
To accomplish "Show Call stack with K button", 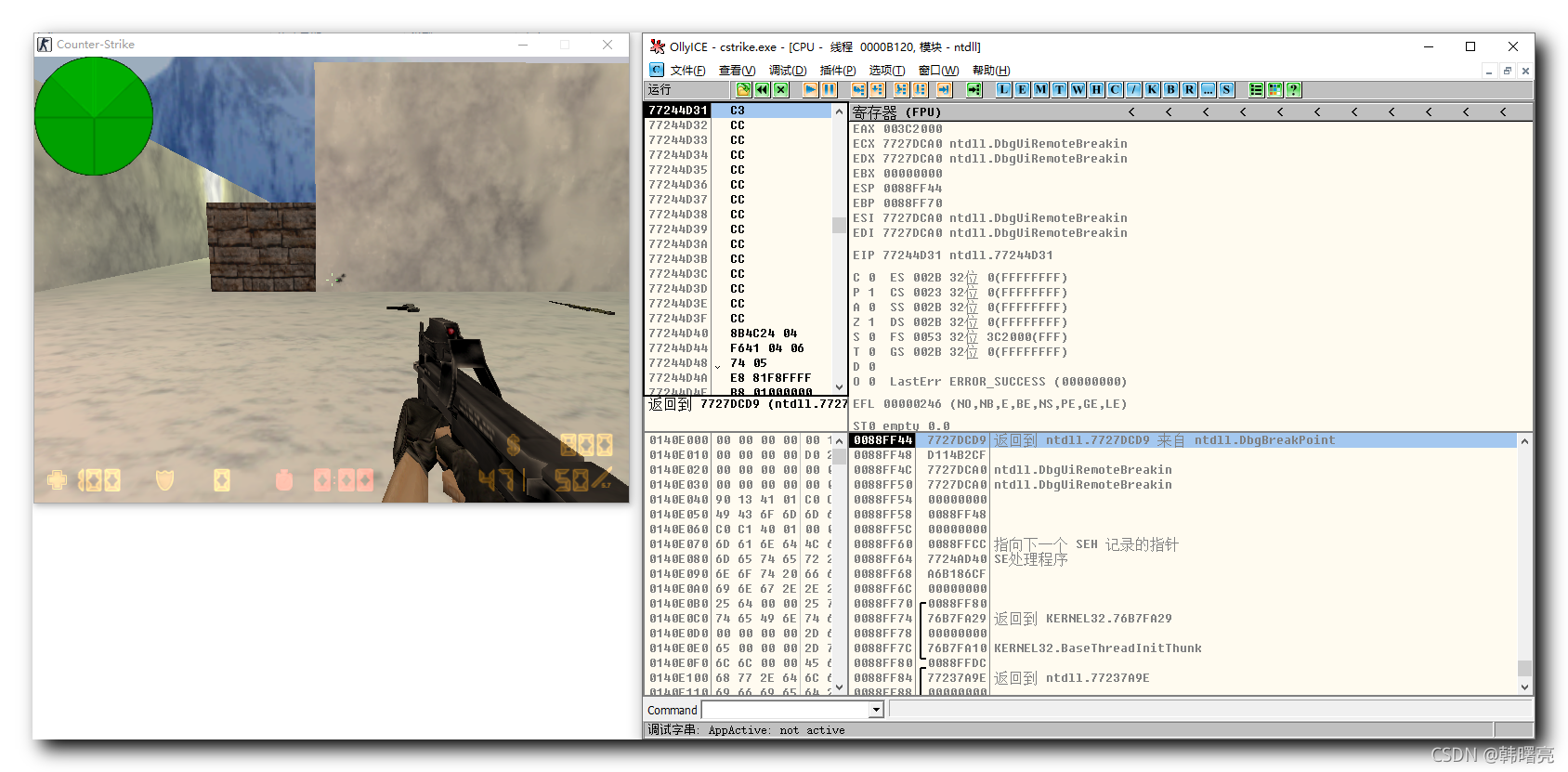I will [x=1152, y=89].
